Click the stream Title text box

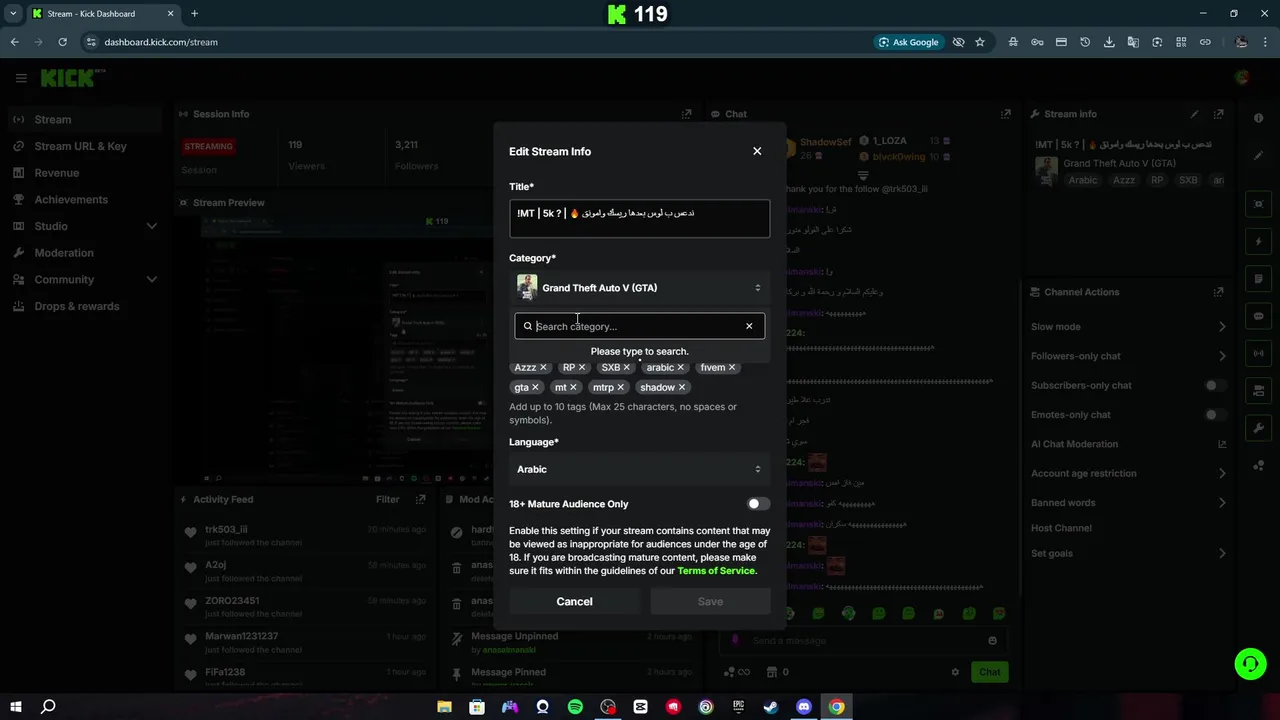[640, 219]
